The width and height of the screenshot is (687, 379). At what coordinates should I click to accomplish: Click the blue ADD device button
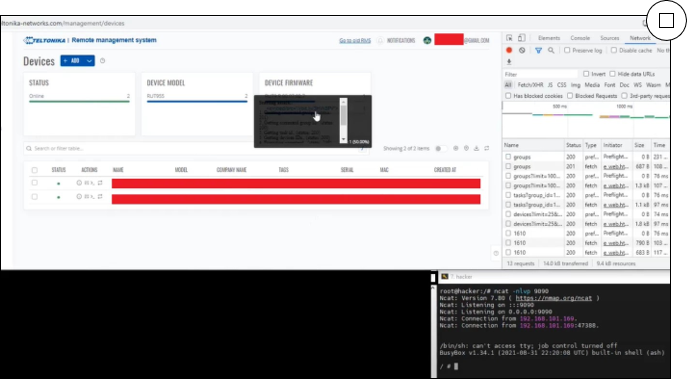coord(72,61)
